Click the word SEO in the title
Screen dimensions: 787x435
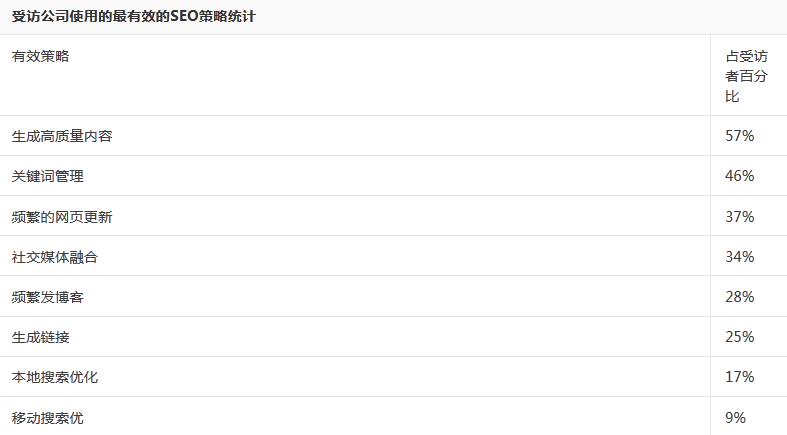pyautogui.click(x=184, y=16)
